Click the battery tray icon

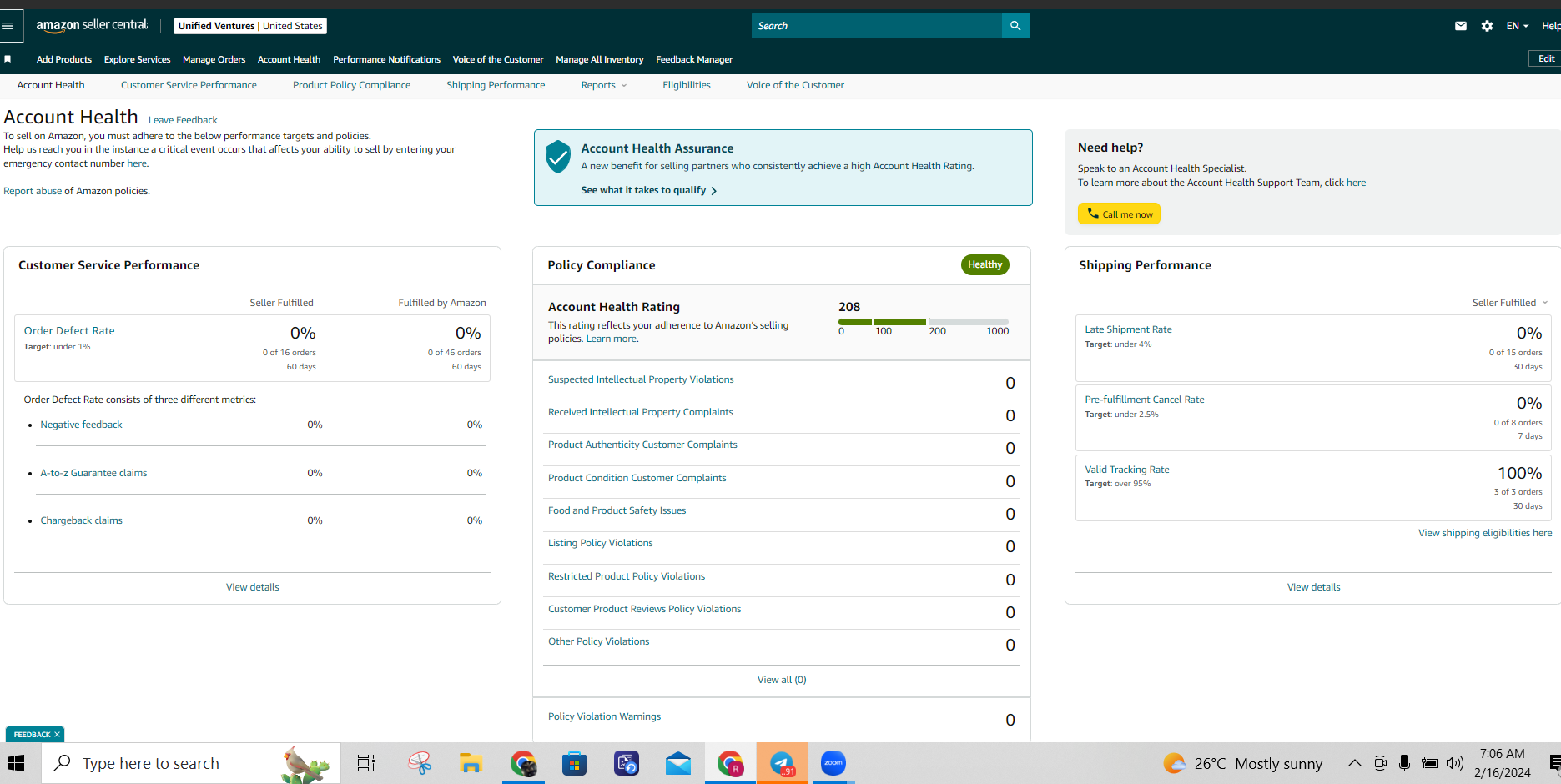coord(1430,763)
